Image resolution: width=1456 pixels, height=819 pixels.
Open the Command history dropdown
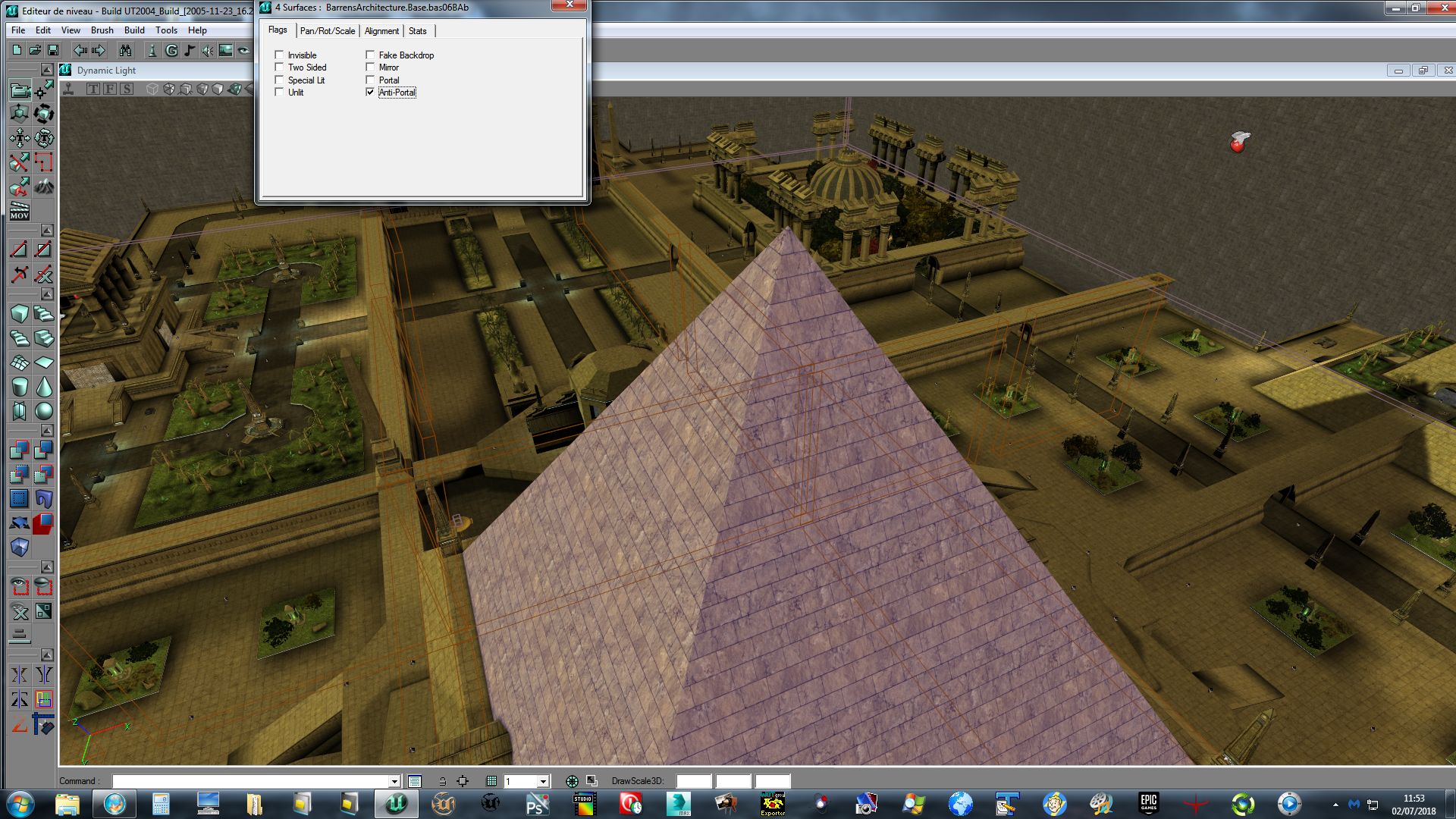point(394,781)
